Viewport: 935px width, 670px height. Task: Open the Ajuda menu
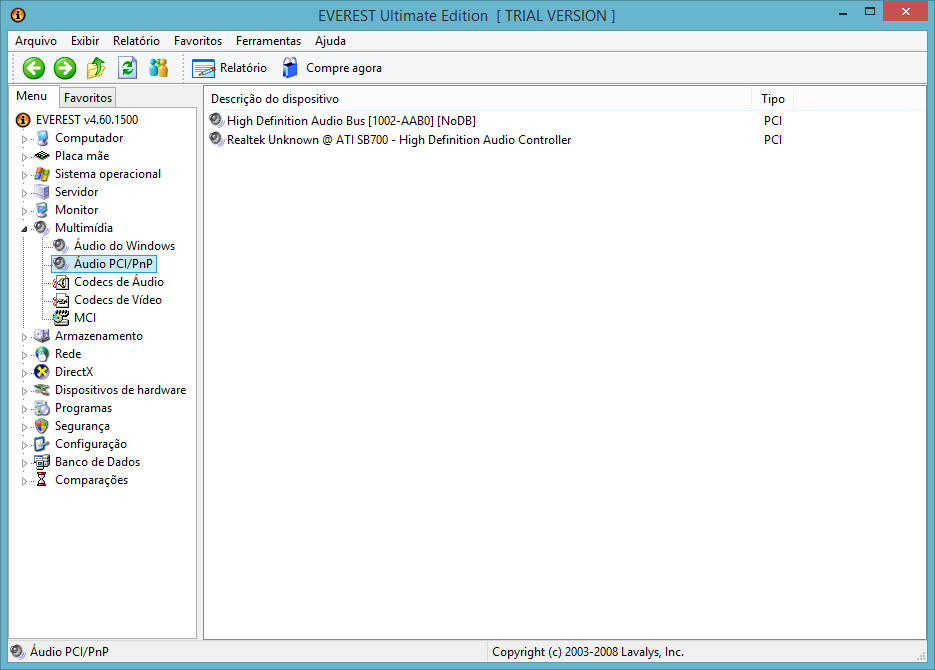pos(330,41)
